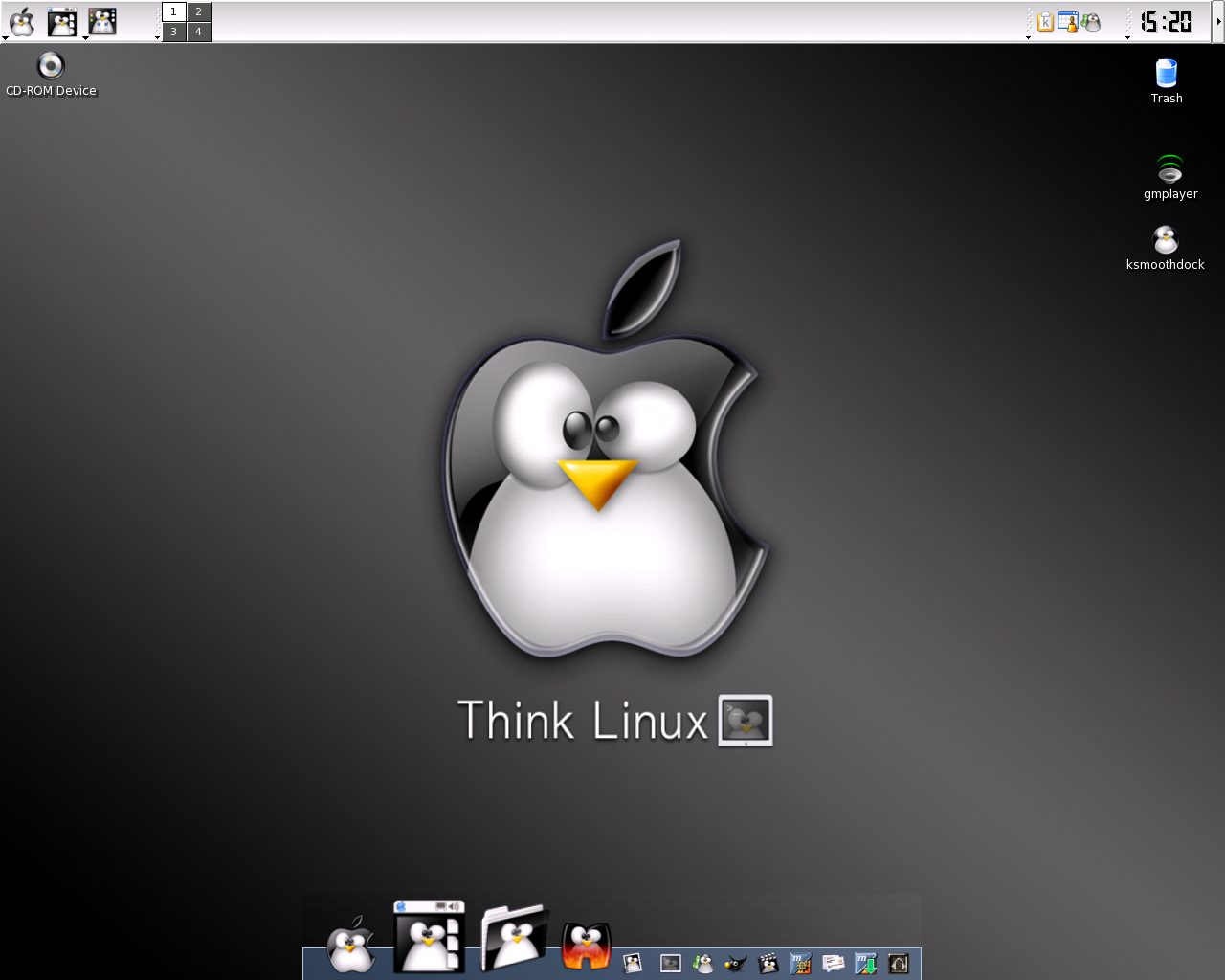This screenshot has height=980, width=1225.
Task: Click the large Apple-penguin icon in bottom dock
Action: (351, 945)
